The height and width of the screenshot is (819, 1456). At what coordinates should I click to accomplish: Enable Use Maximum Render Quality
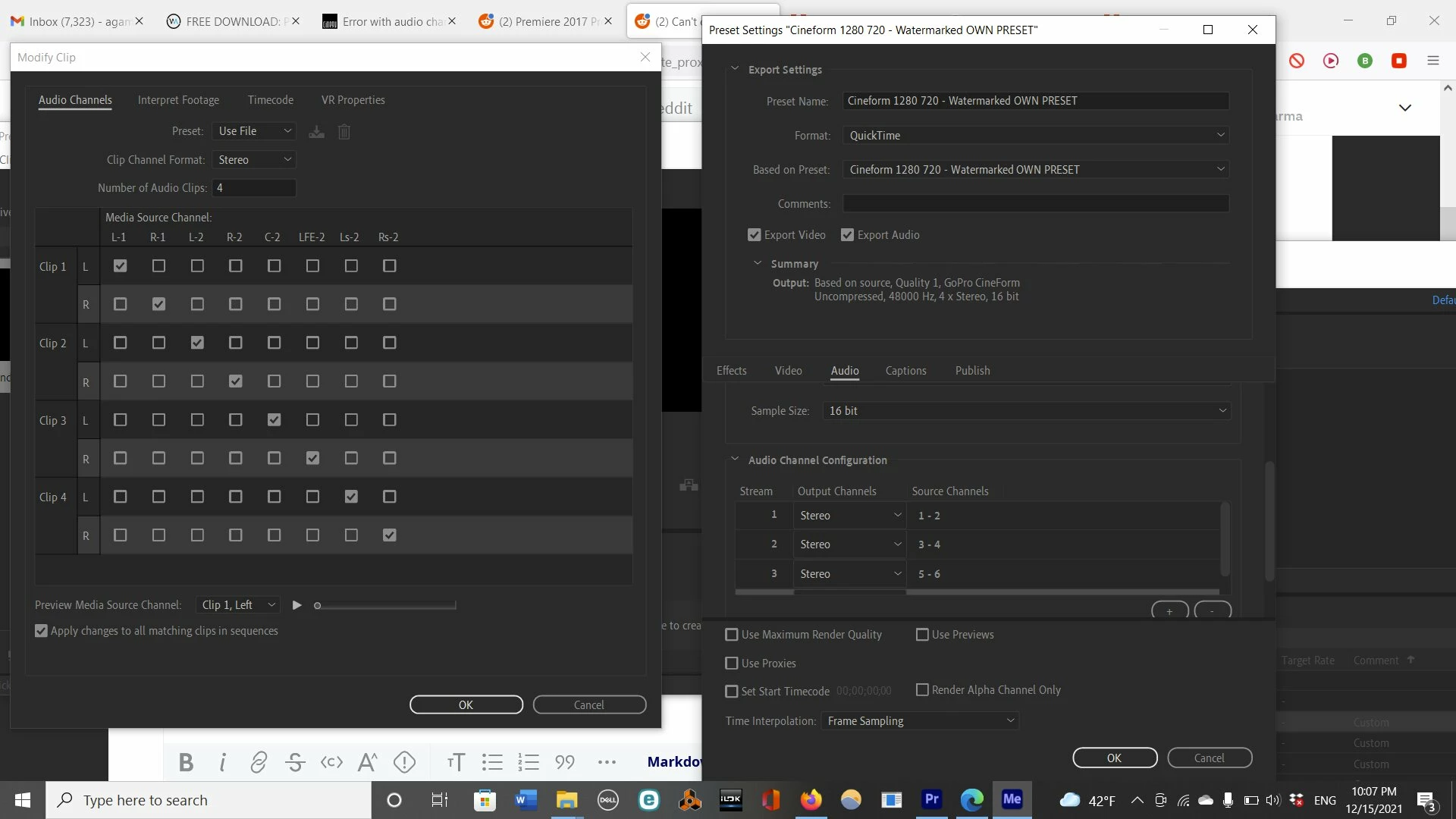[x=732, y=635]
